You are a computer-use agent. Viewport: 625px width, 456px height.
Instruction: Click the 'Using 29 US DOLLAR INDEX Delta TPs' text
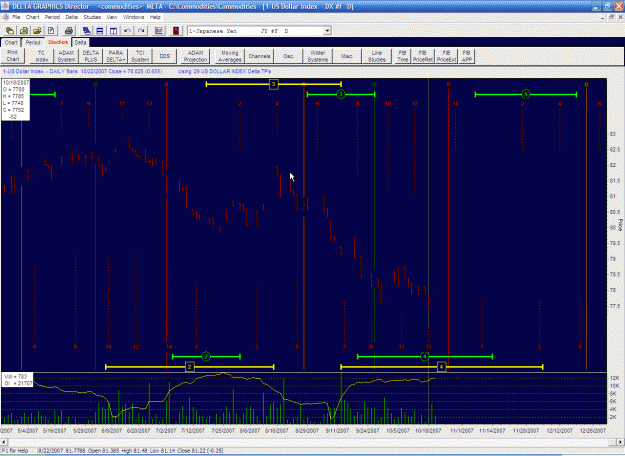[x=224, y=71]
